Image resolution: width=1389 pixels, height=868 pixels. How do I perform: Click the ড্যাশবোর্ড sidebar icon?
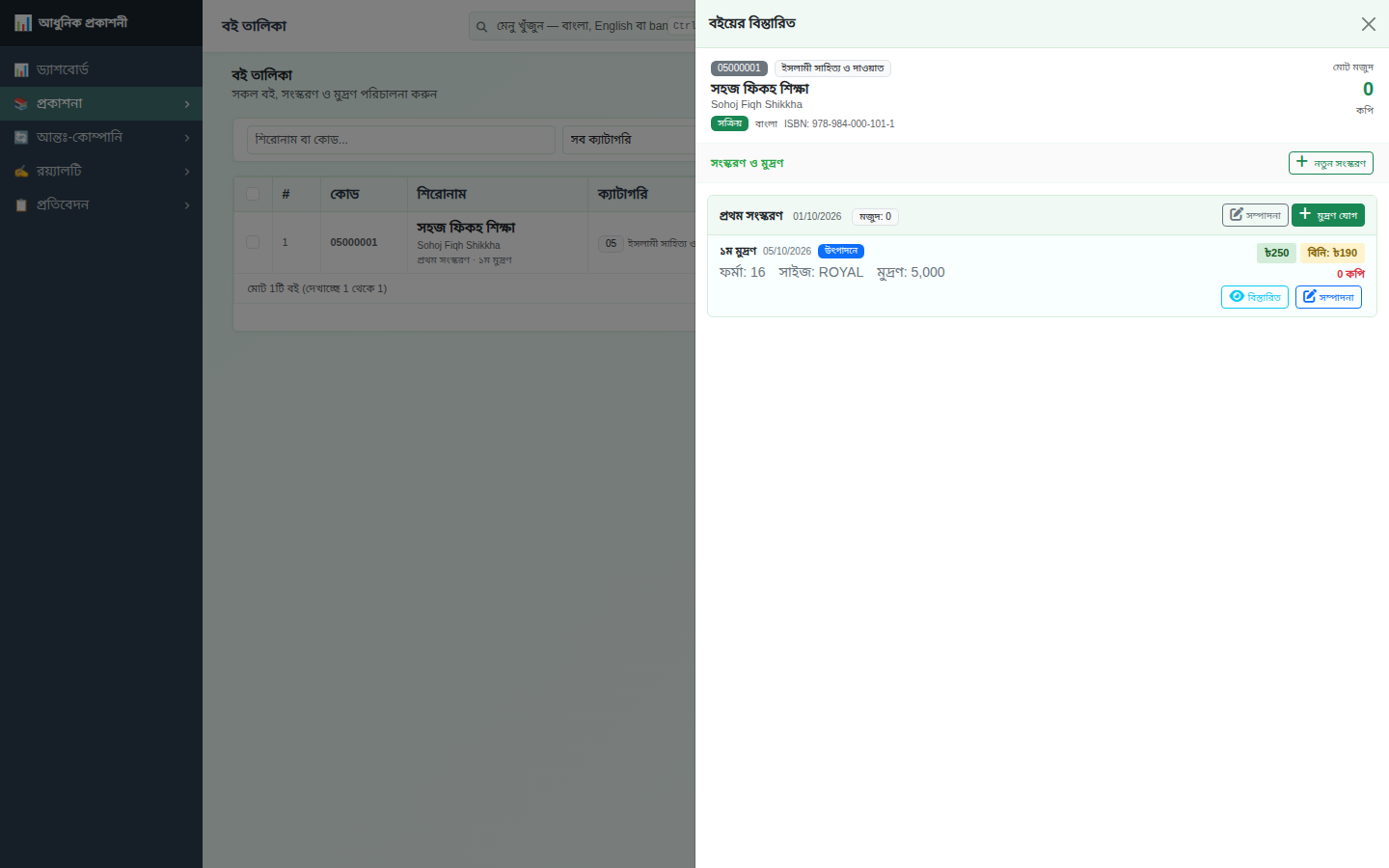(x=21, y=69)
